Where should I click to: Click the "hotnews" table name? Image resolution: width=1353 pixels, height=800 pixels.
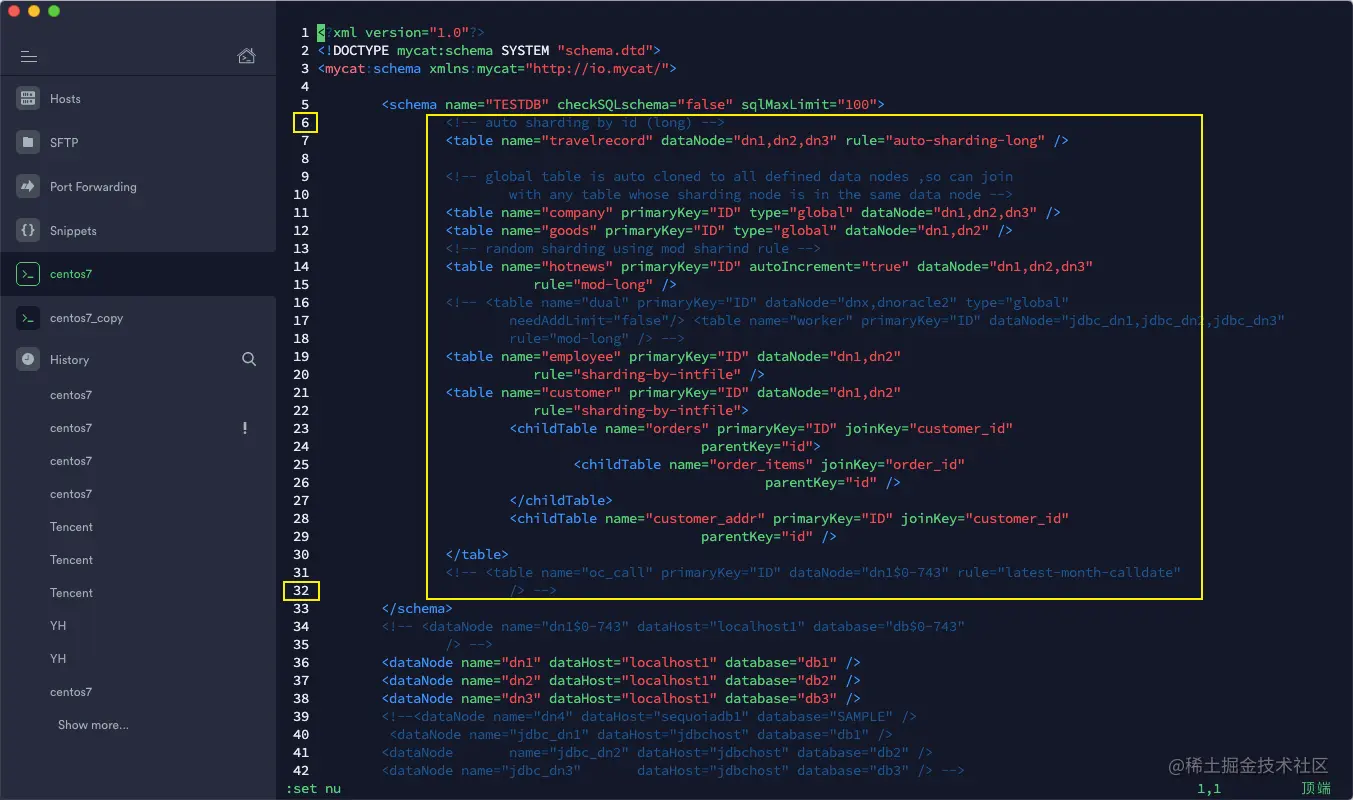pyautogui.click(x=577, y=266)
